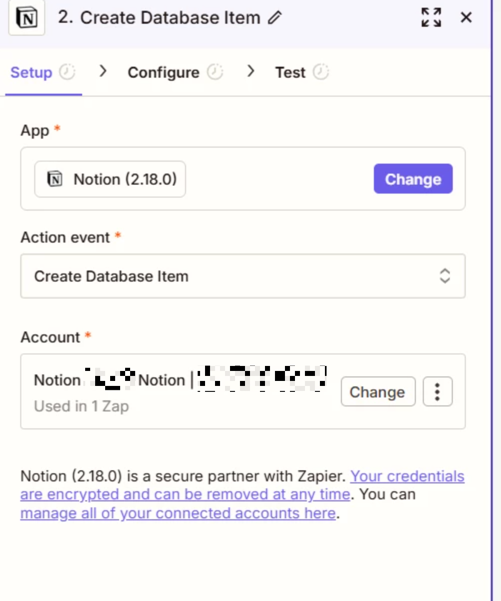Click the Test tab status clock icon

(321, 72)
